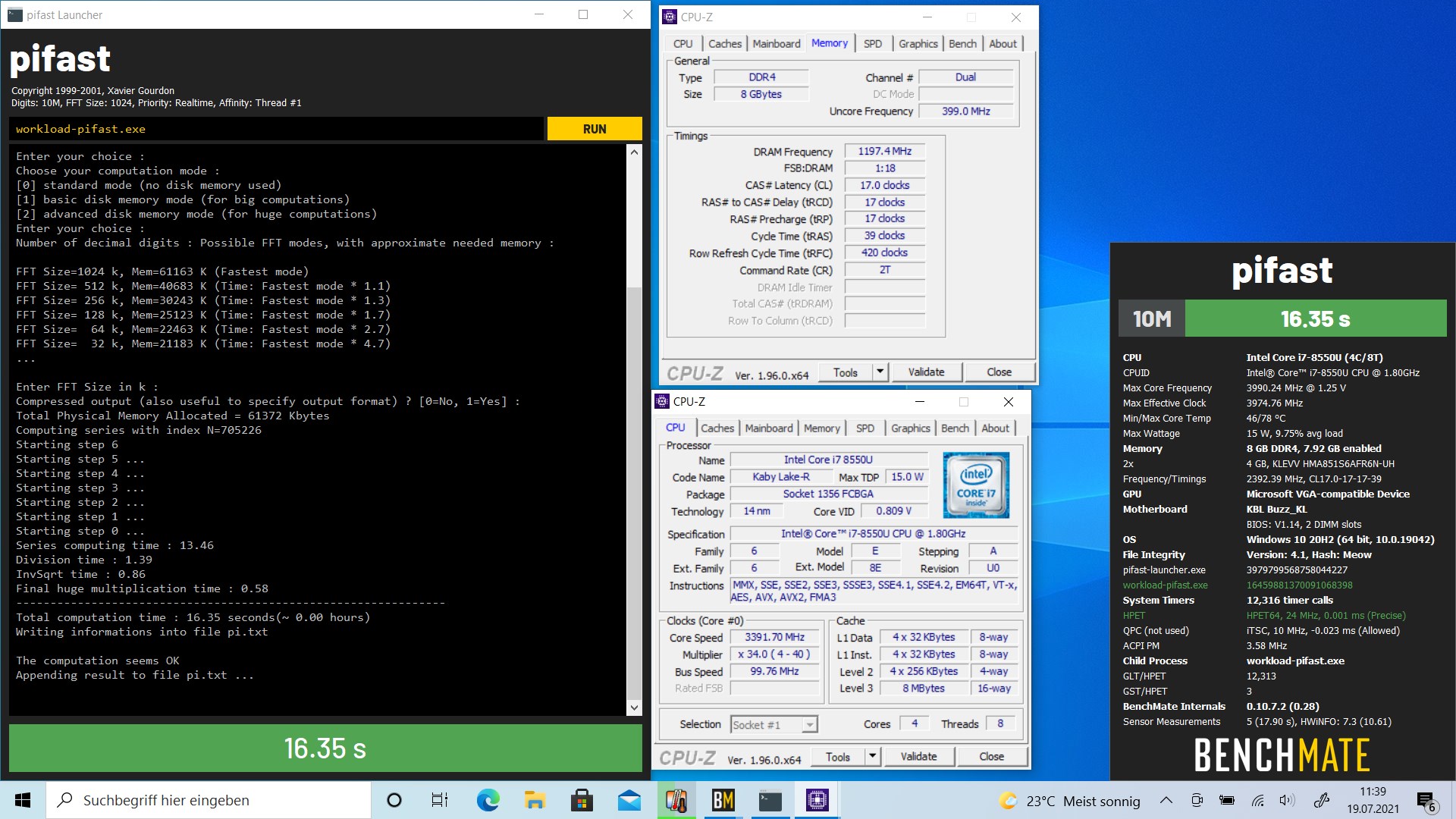The height and width of the screenshot is (819, 1456).
Task: Click the pifast console scroll-up arrow
Action: (x=635, y=152)
